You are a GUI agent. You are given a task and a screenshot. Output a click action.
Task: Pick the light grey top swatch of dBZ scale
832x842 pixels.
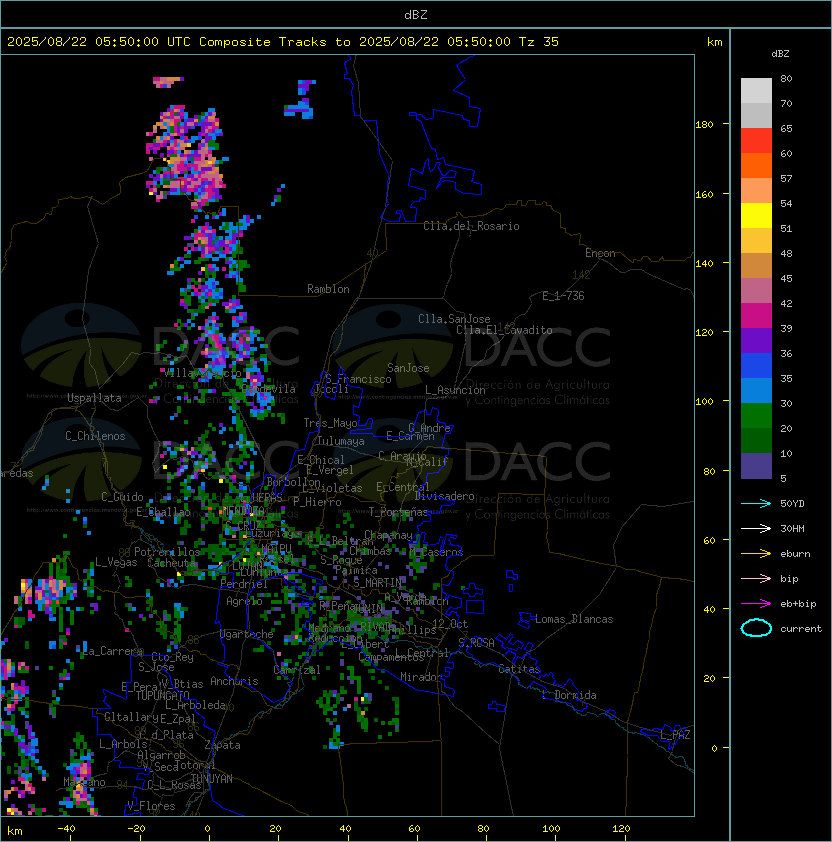756,90
